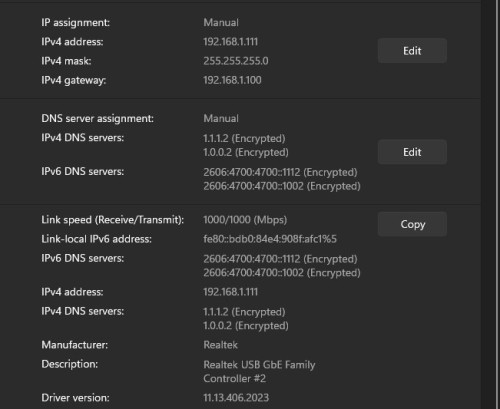
Task: Edit the DNS server assignment settings
Action: (412, 152)
